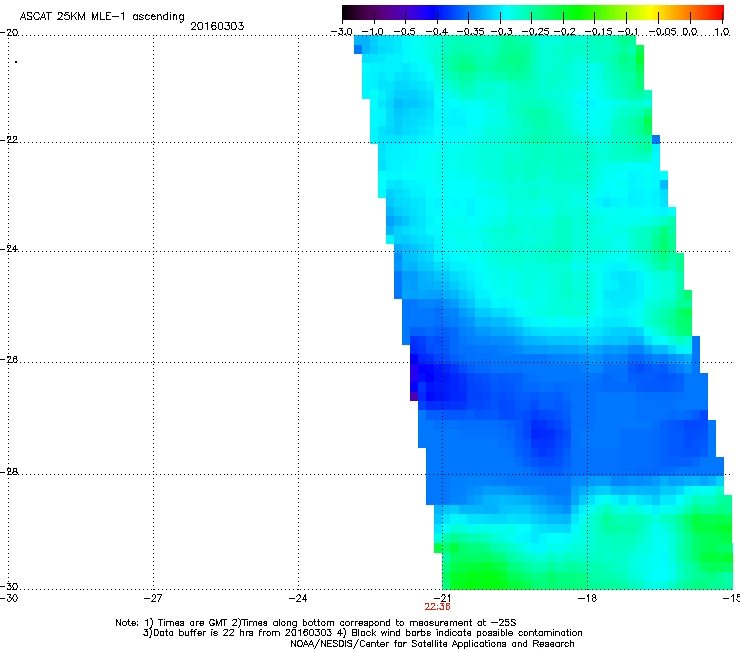Click the longitude label -21 on bottom axis
The height and width of the screenshot is (650, 740).
pyautogui.click(x=443, y=598)
